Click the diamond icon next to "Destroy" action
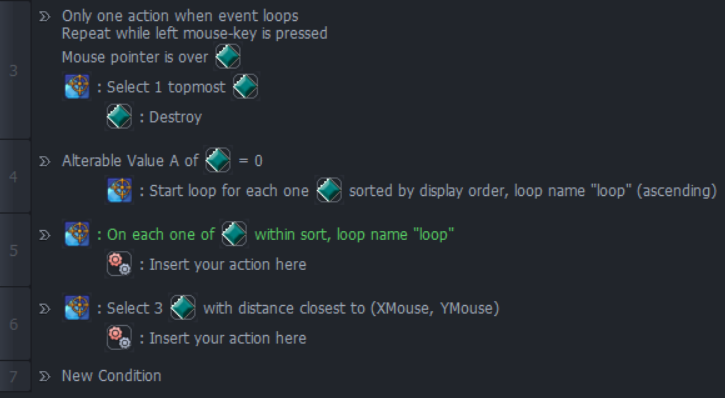This screenshot has width=725, height=398. pos(119,116)
